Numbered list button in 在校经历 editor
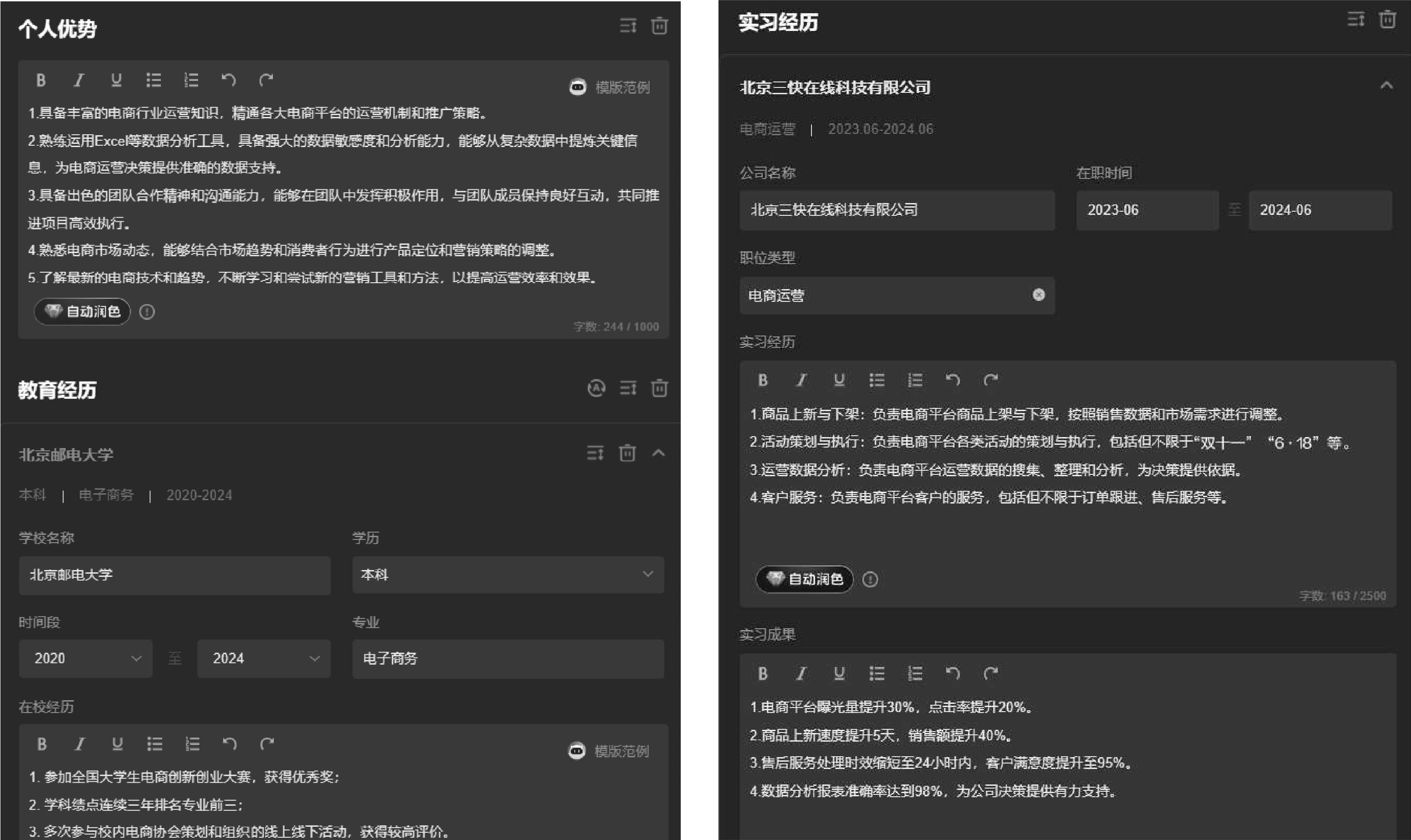Screen dimensions: 1411x840 point(193,744)
